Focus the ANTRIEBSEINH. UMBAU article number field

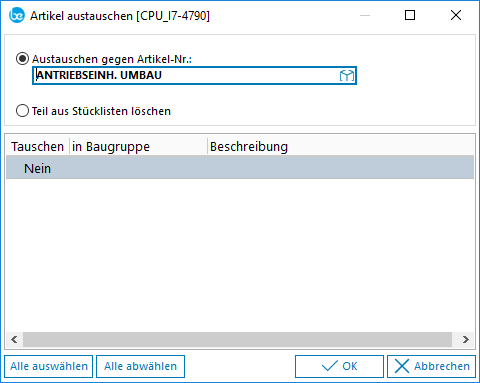[194, 76]
